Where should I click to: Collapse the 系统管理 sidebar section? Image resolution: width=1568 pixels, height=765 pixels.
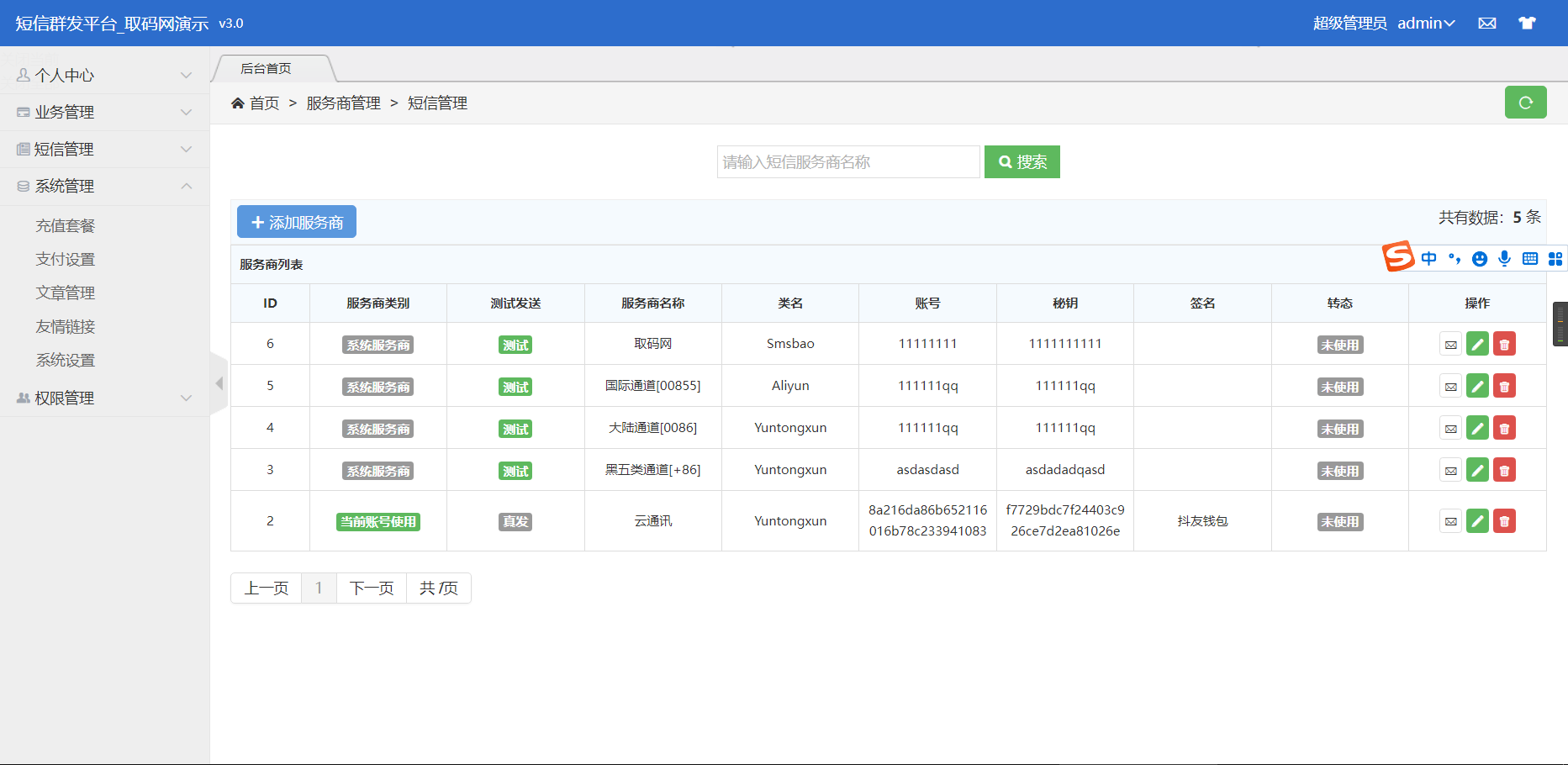pyautogui.click(x=104, y=186)
